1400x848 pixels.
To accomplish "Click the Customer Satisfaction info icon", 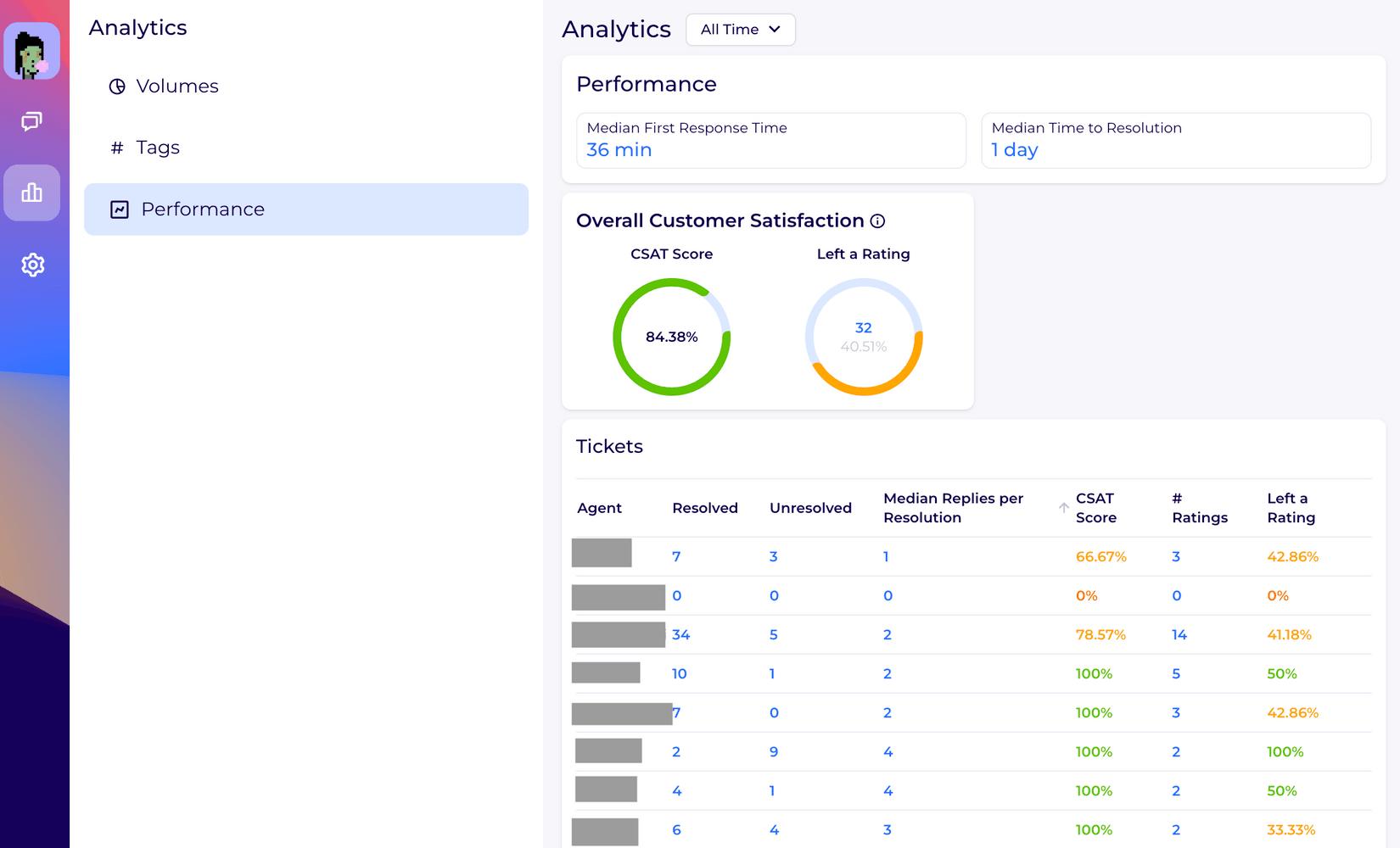I will 878,221.
